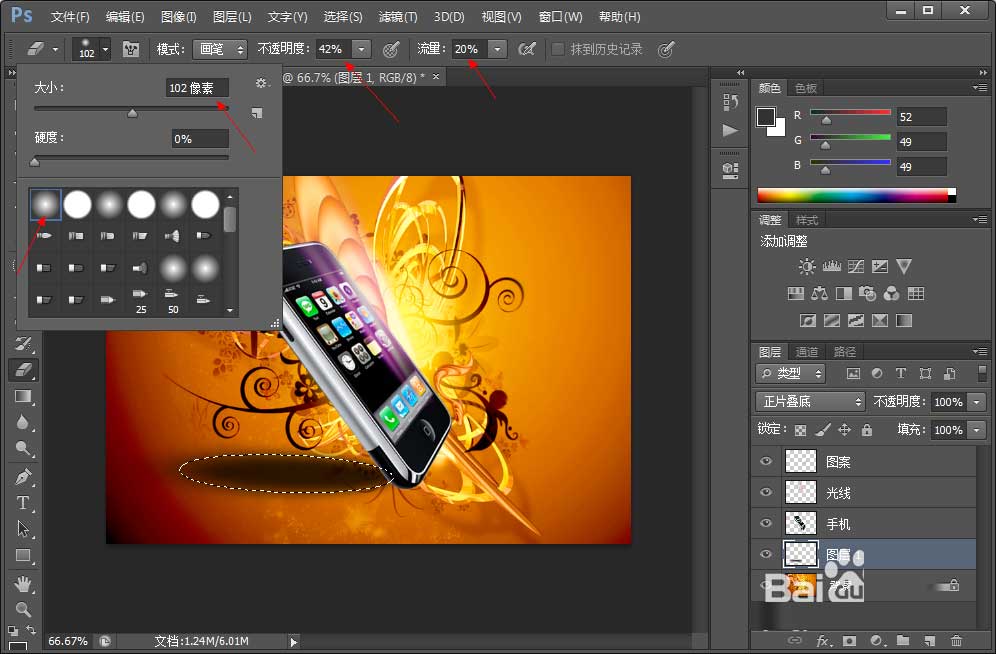Switch to the 色板 tab

click(x=805, y=88)
